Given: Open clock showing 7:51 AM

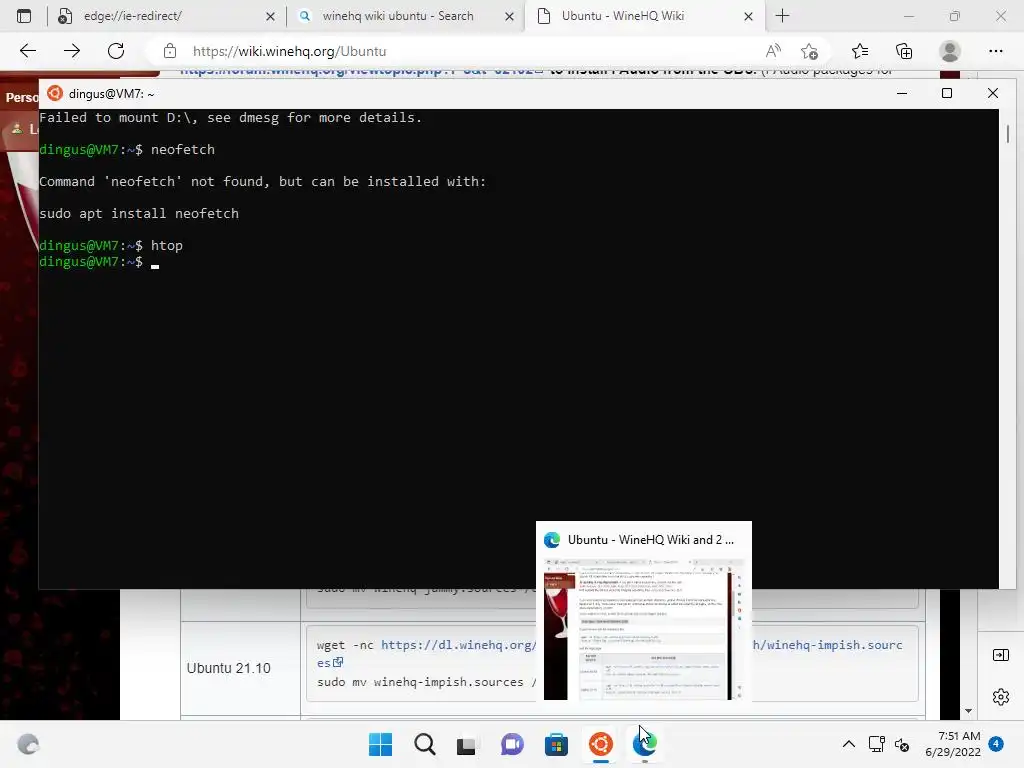Looking at the screenshot, I should [952, 744].
